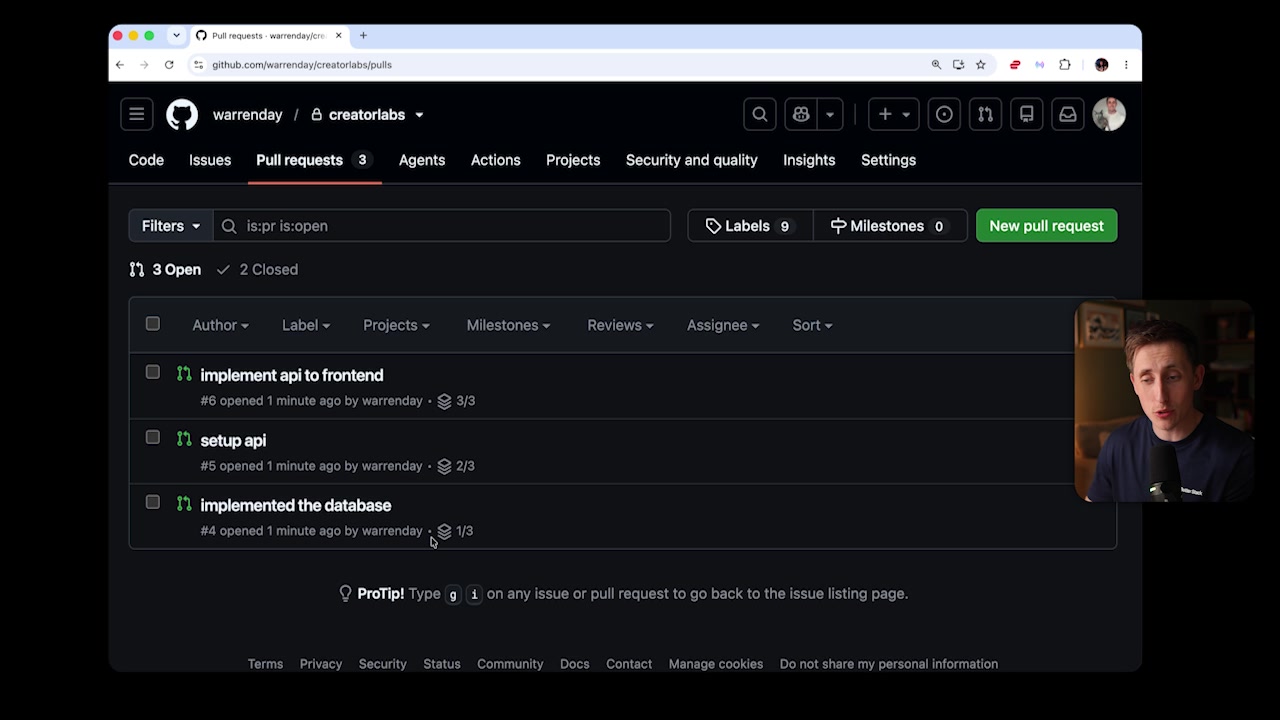Switch to the Actions tab
This screenshot has width=1280, height=720.
[x=496, y=160]
